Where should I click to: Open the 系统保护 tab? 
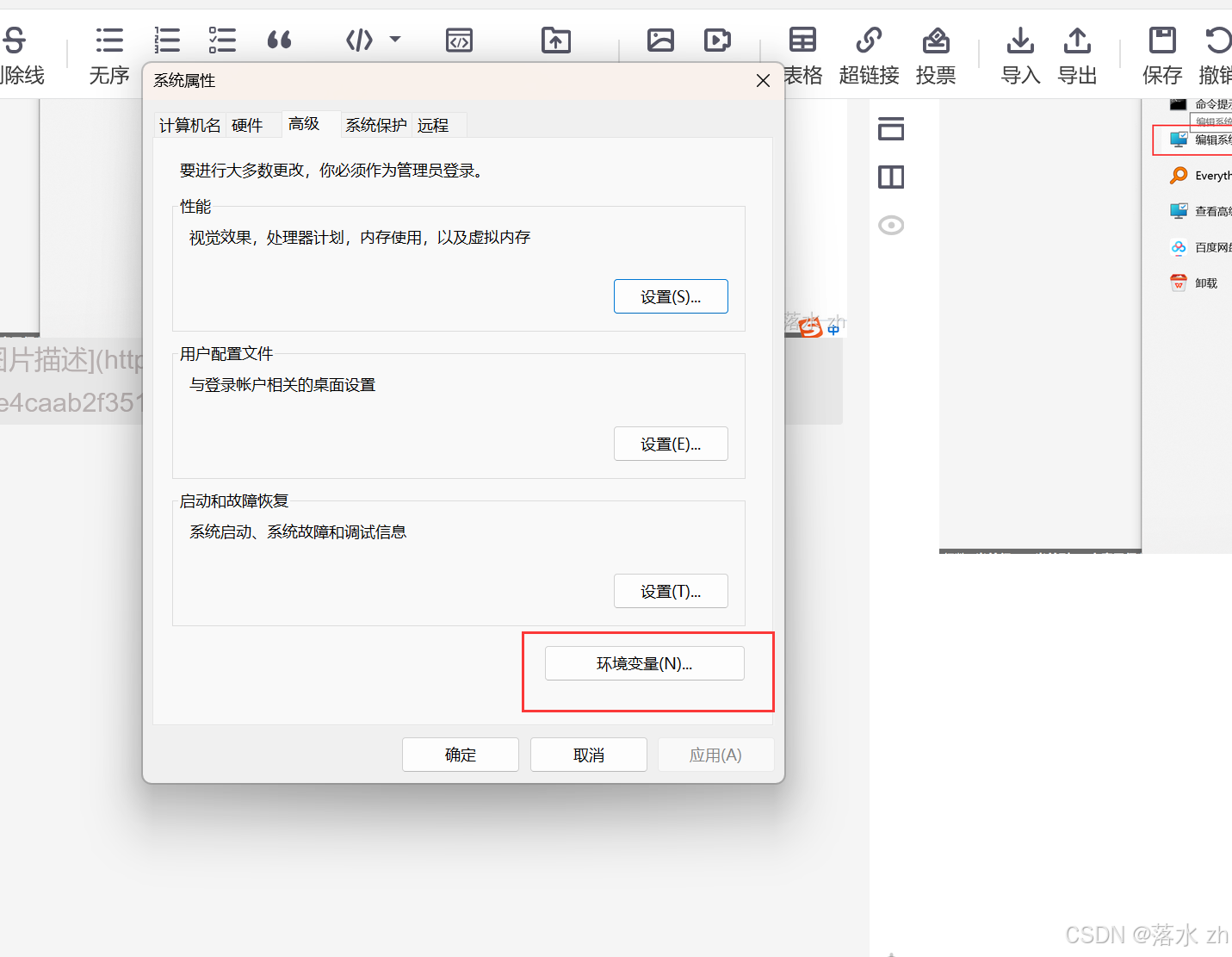(376, 125)
